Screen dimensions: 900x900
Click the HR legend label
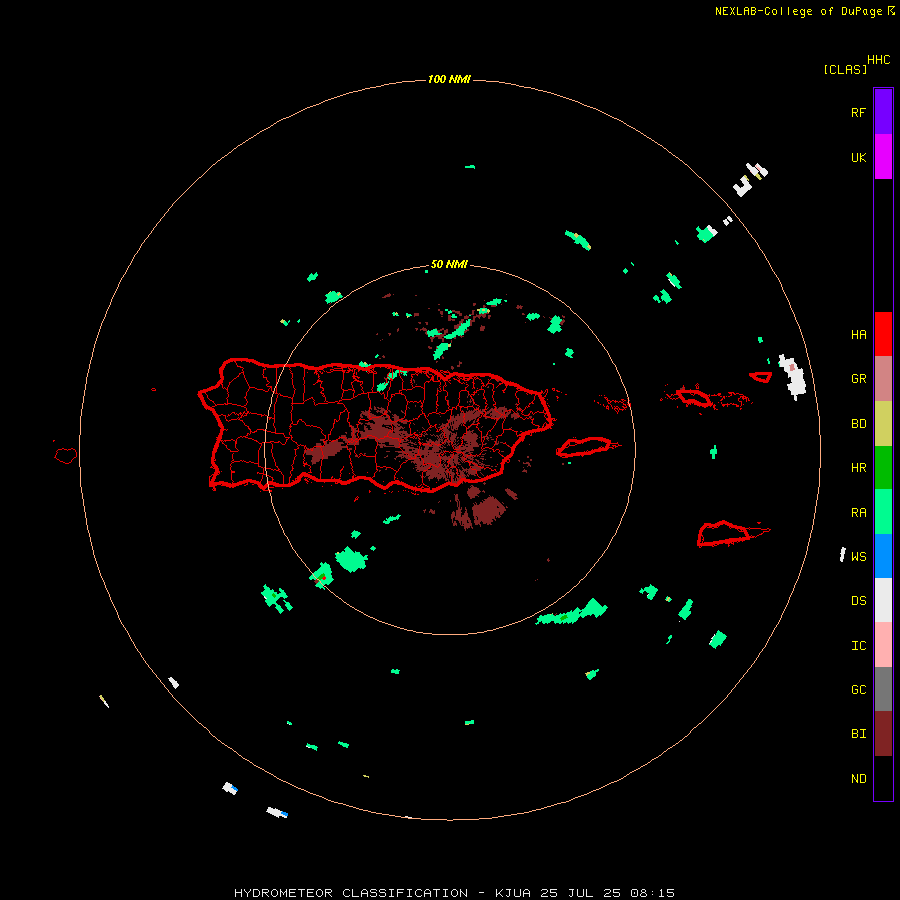pos(858,468)
